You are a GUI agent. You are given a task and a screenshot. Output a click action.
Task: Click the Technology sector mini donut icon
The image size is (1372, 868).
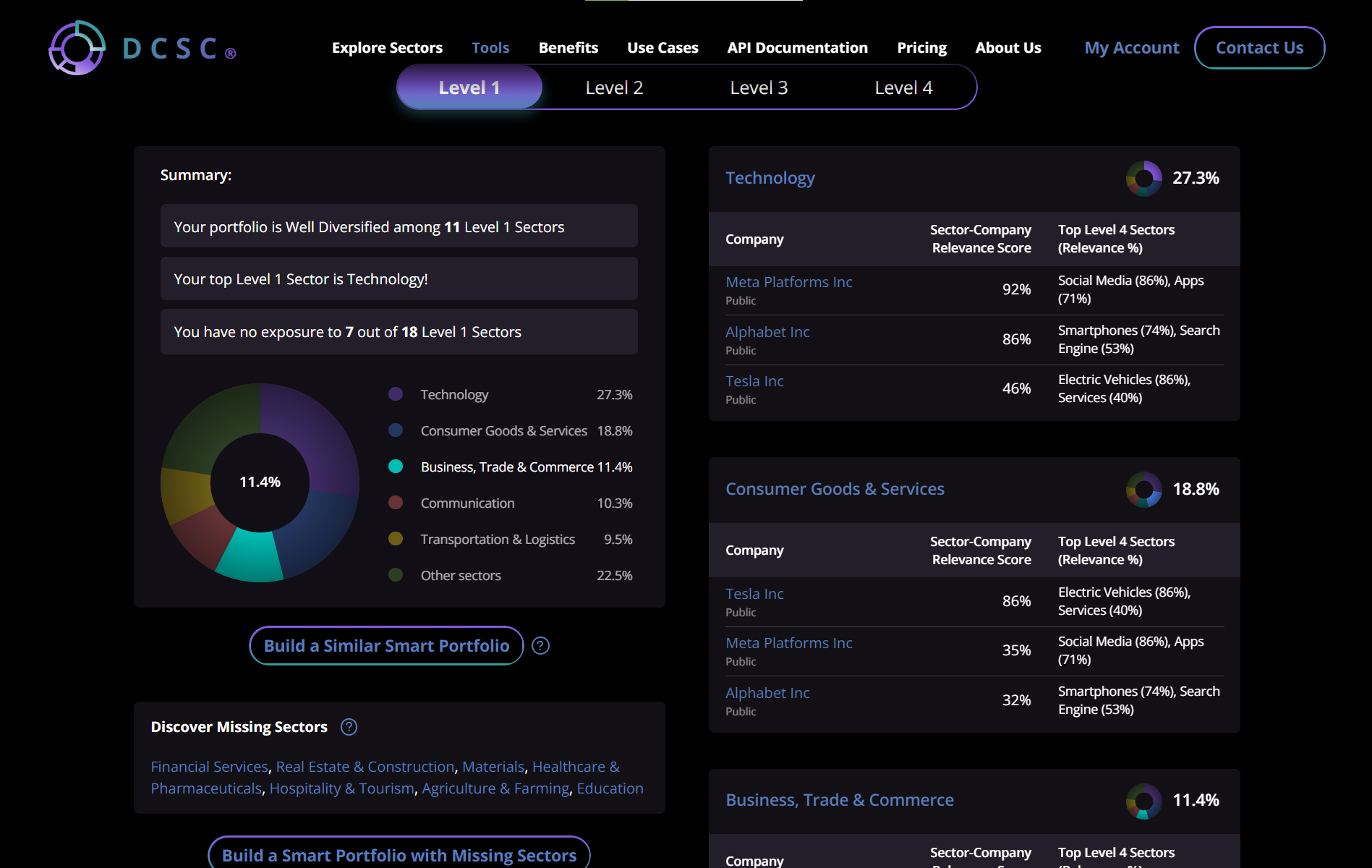(x=1143, y=178)
